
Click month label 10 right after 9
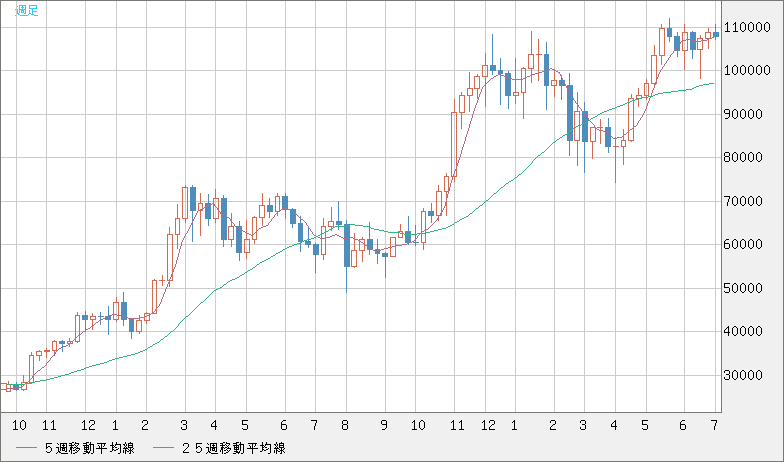[418, 426]
